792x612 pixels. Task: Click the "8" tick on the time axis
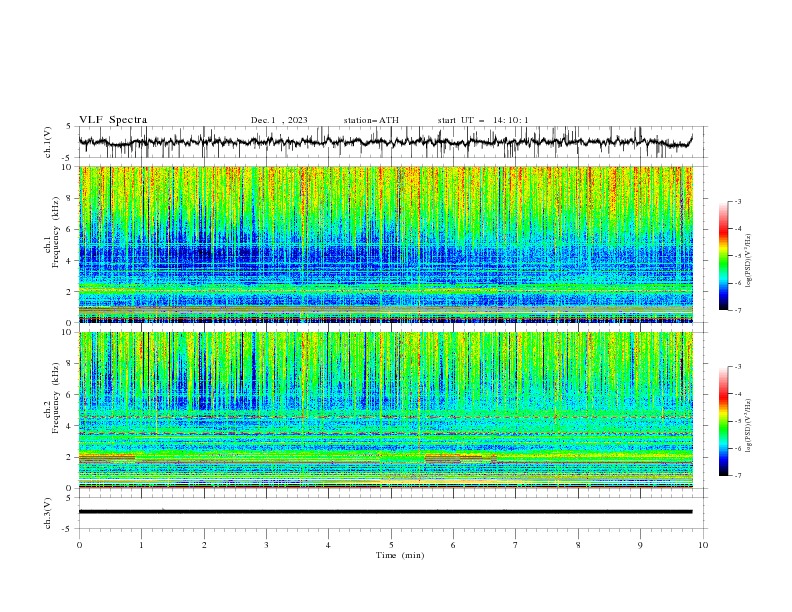click(578, 545)
